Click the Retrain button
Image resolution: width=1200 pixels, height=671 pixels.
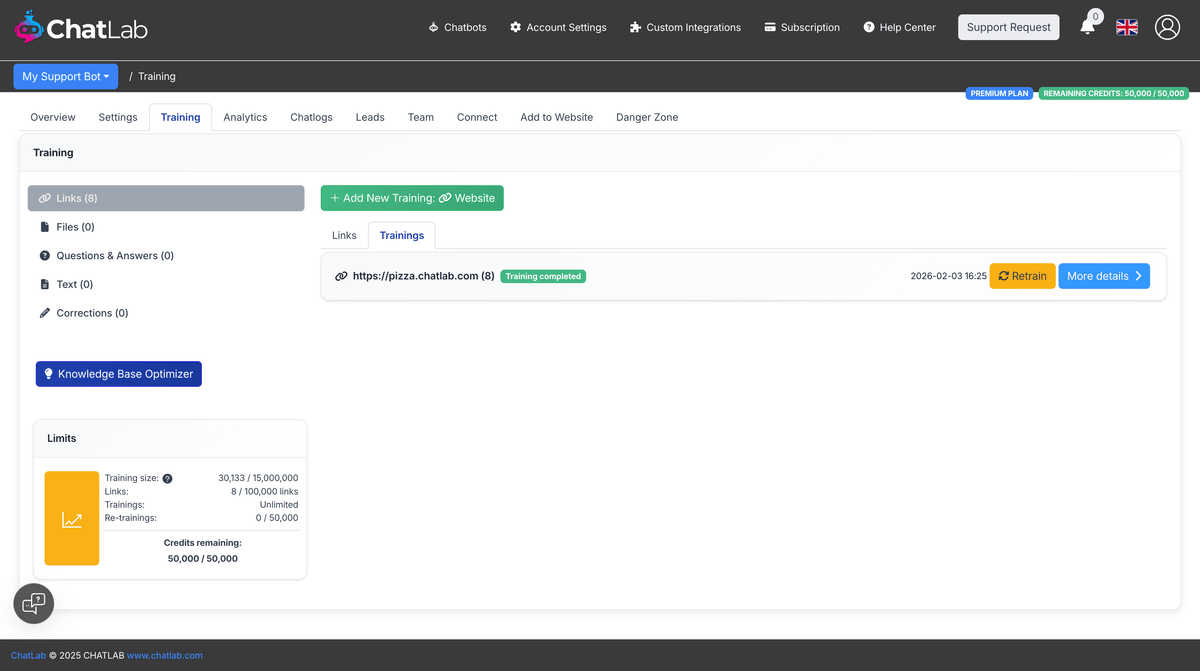(x=1022, y=276)
